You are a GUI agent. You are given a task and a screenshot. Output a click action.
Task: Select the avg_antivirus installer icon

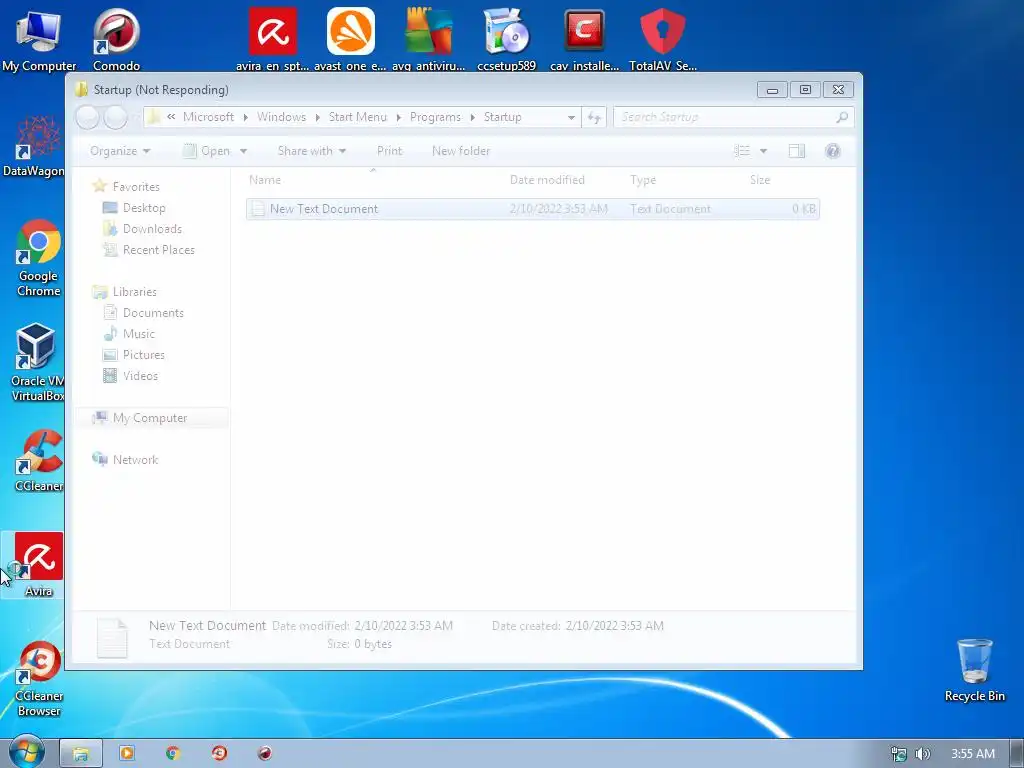point(428,39)
